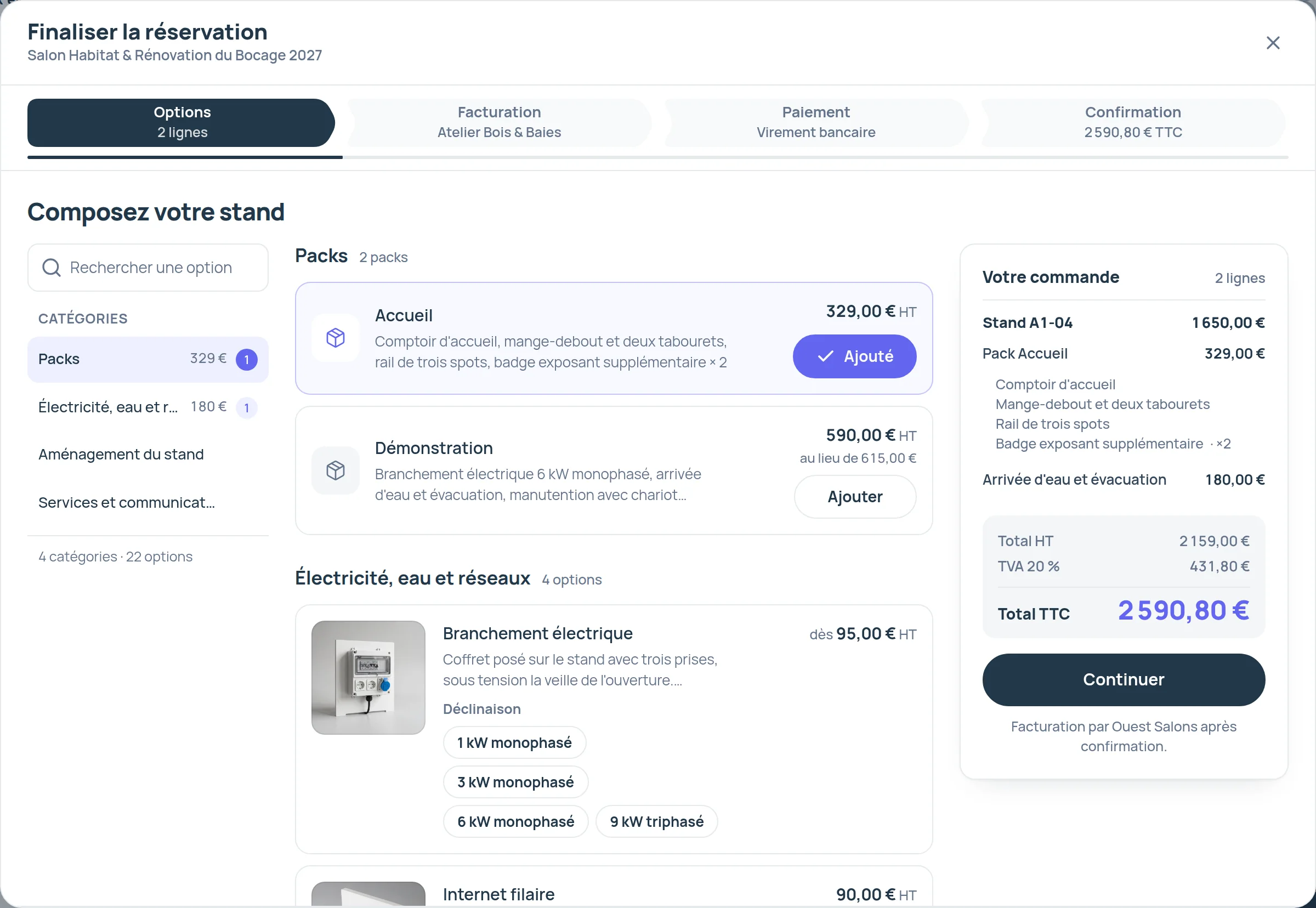Go to the Paiement step
The width and height of the screenshot is (1316, 908).
click(x=816, y=122)
